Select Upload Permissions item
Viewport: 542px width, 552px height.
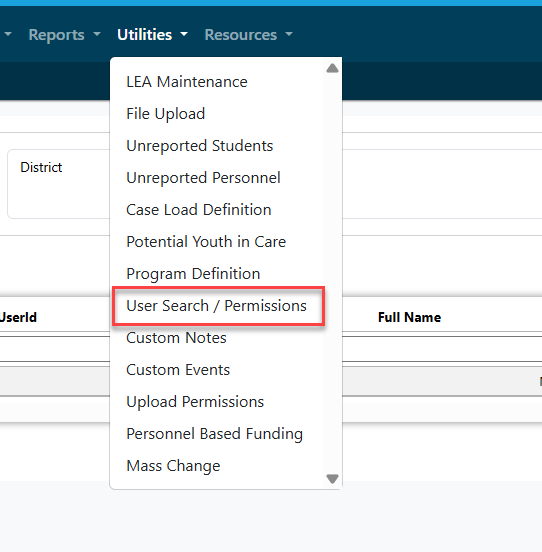click(195, 402)
